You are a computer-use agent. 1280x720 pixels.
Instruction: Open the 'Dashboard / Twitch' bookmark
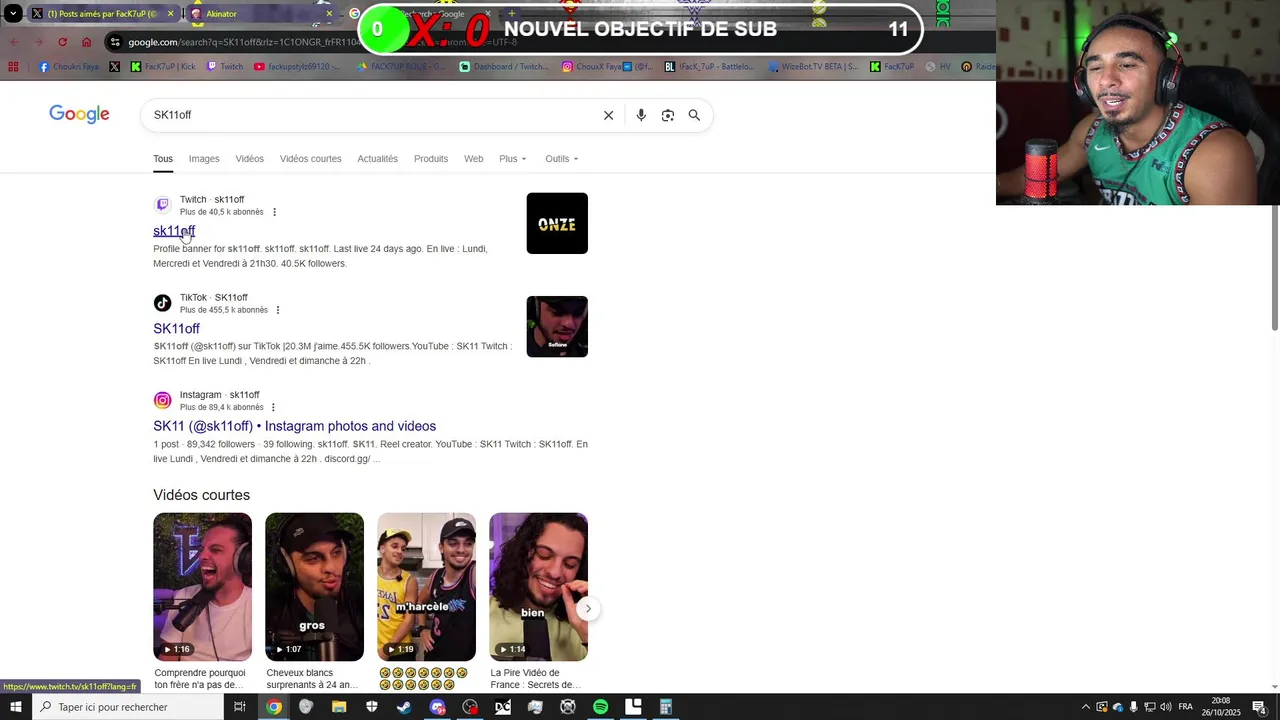[504, 67]
